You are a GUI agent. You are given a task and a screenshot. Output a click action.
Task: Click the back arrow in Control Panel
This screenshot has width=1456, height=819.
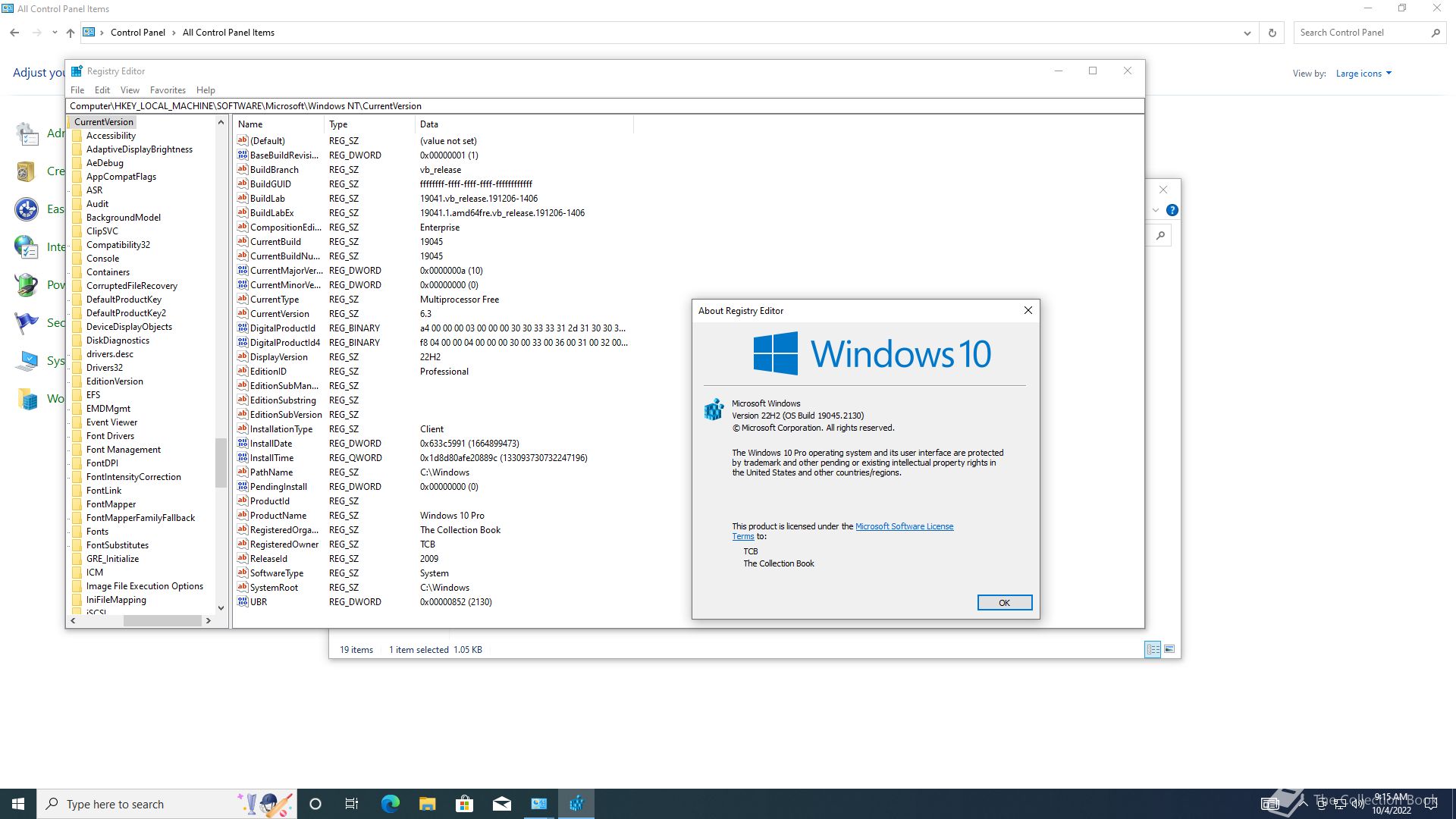[14, 33]
